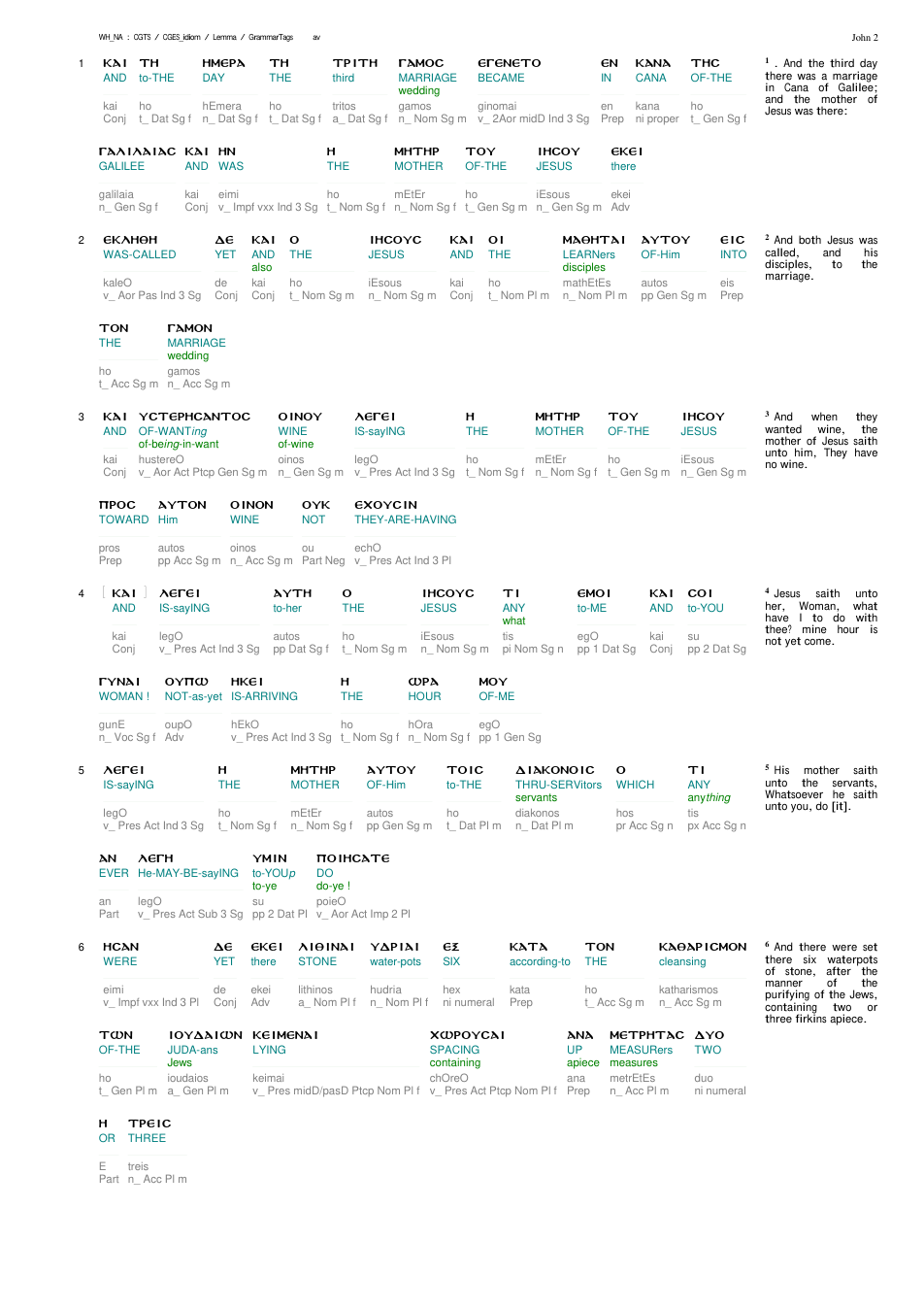The height and width of the screenshot is (1309, 924).
Task: Click the lemma hustereO in verse 3
Action: [x=160, y=459]
